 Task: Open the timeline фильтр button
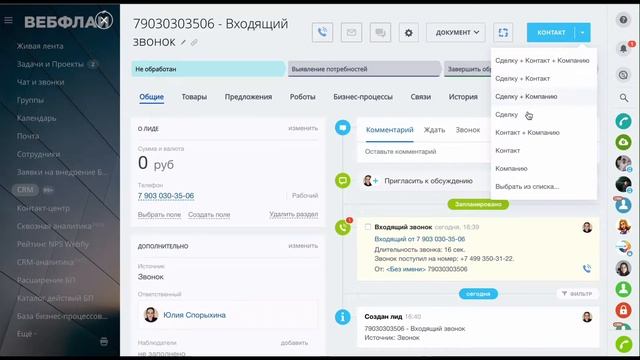pyautogui.click(x=577, y=293)
